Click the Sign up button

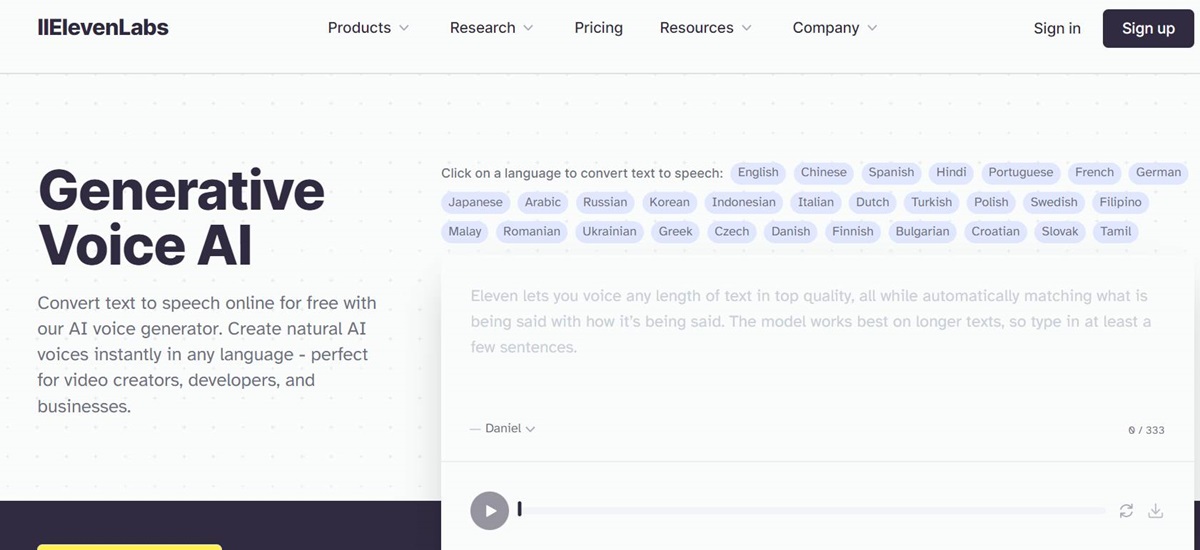[x=1148, y=28]
